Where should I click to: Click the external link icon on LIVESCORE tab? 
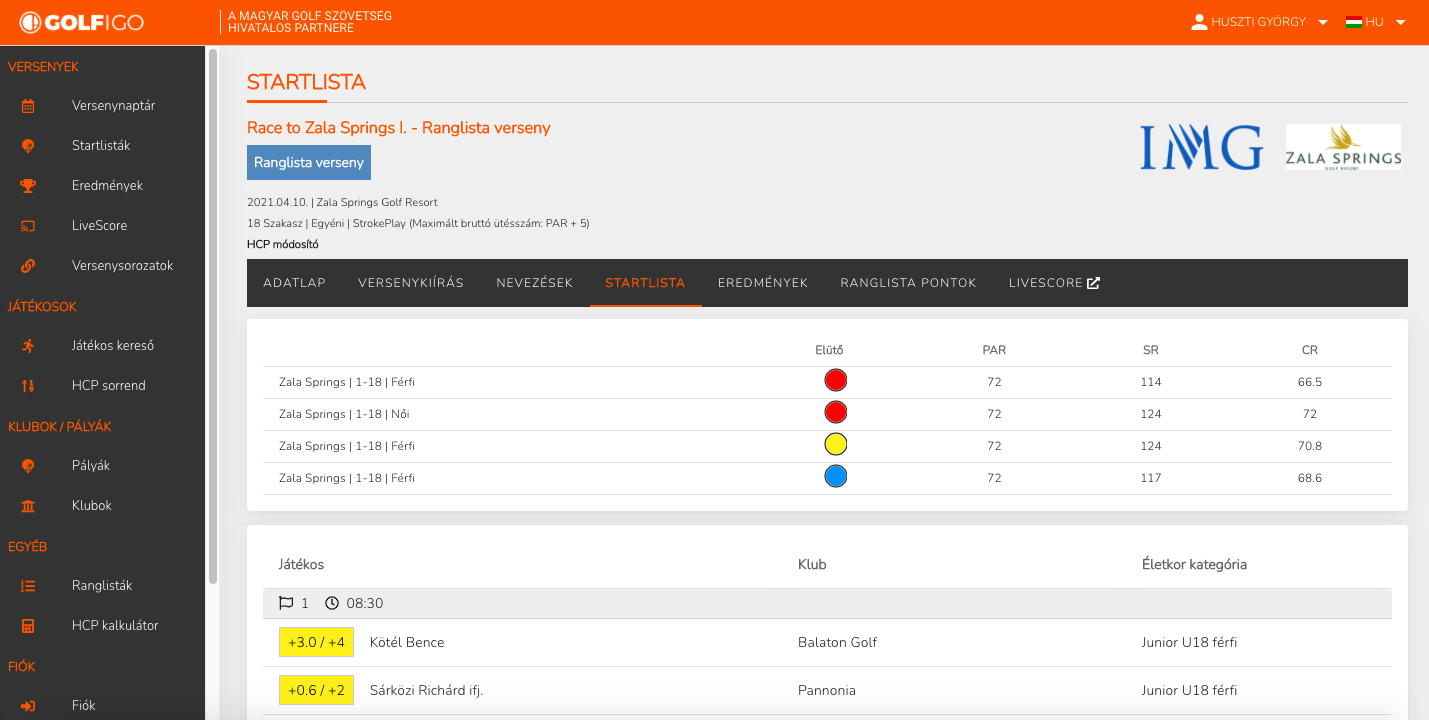click(x=1094, y=283)
